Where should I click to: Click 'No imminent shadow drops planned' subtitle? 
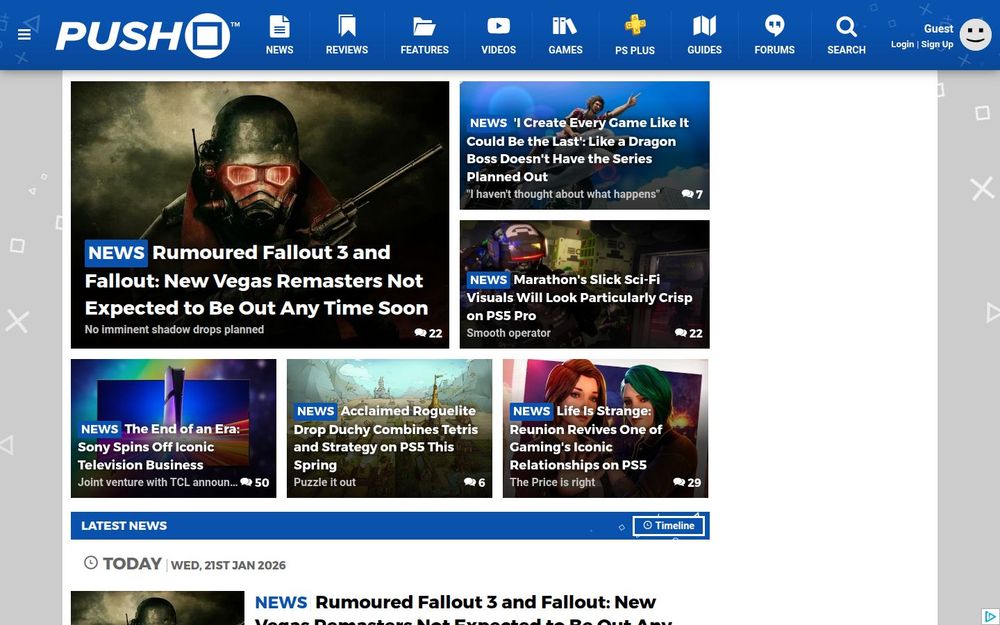(174, 330)
